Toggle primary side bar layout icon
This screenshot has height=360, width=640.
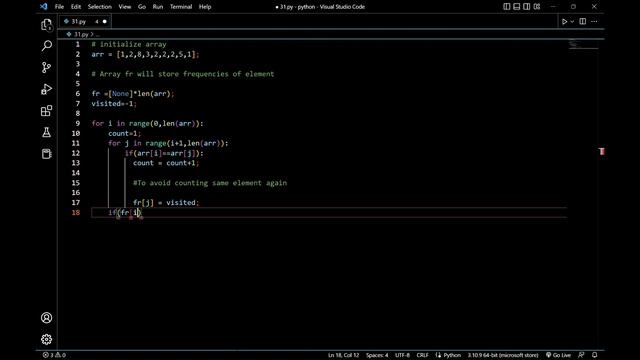[x=507, y=7]
